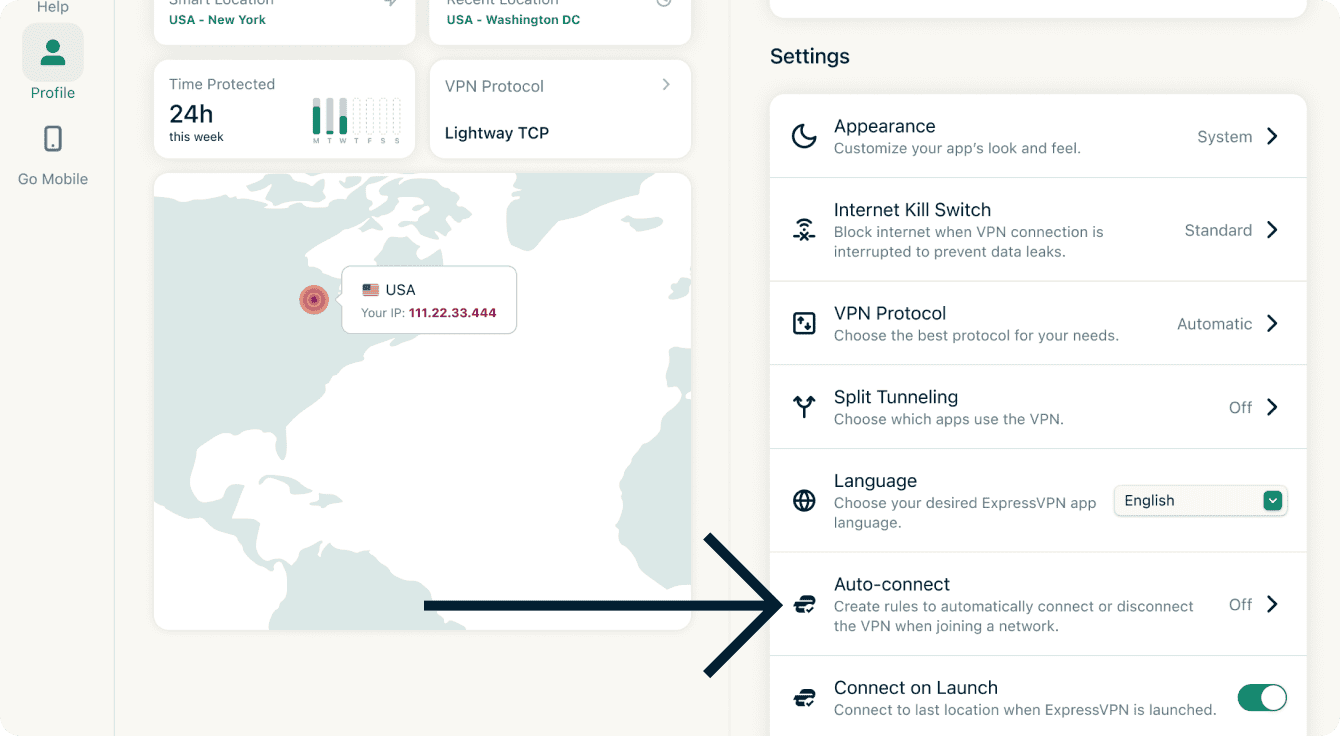Open Split Tunneling using its chevron
The image size is (1340, 736).
point(1272,407)
